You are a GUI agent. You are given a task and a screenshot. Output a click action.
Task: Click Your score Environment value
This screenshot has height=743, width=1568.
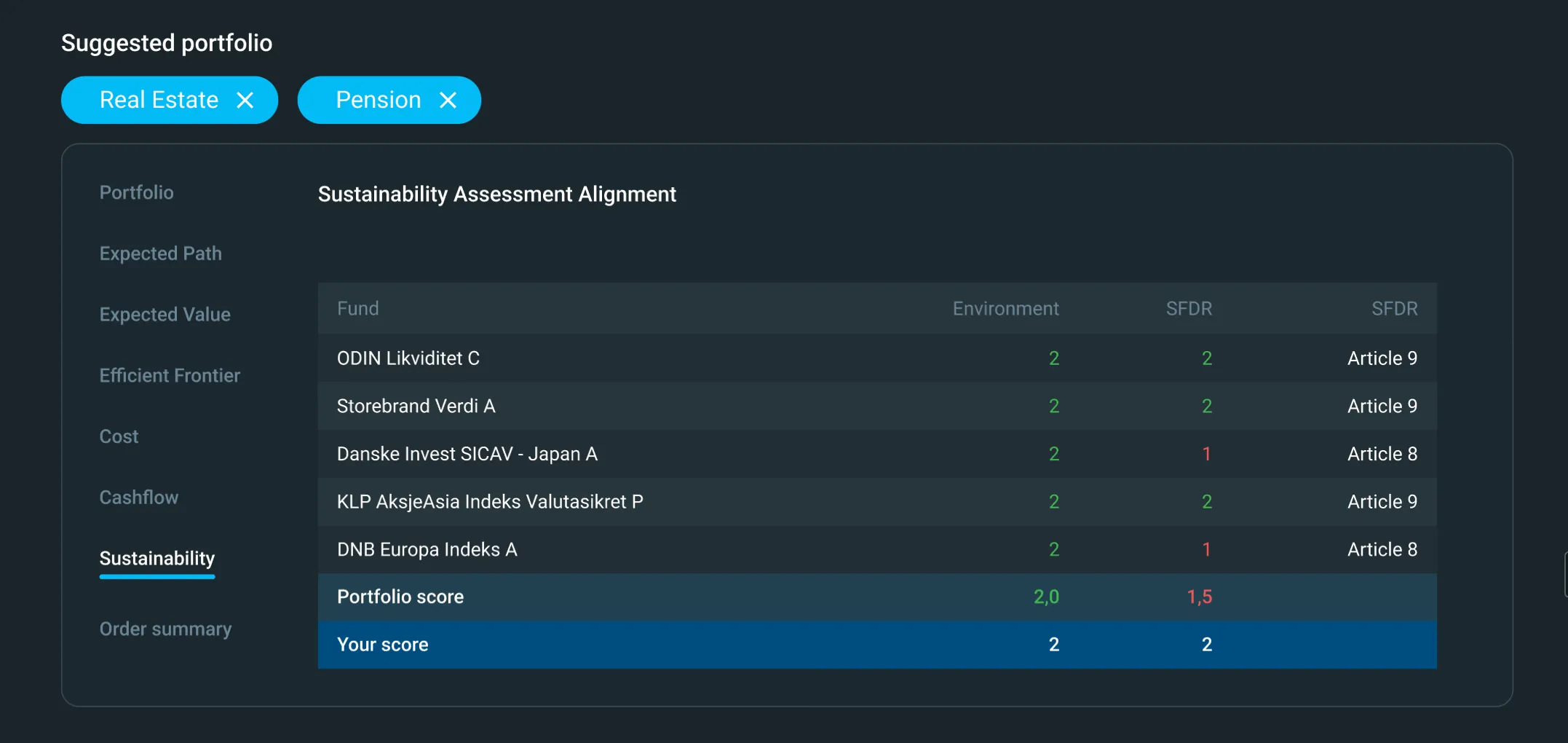tap(1054, 645)
